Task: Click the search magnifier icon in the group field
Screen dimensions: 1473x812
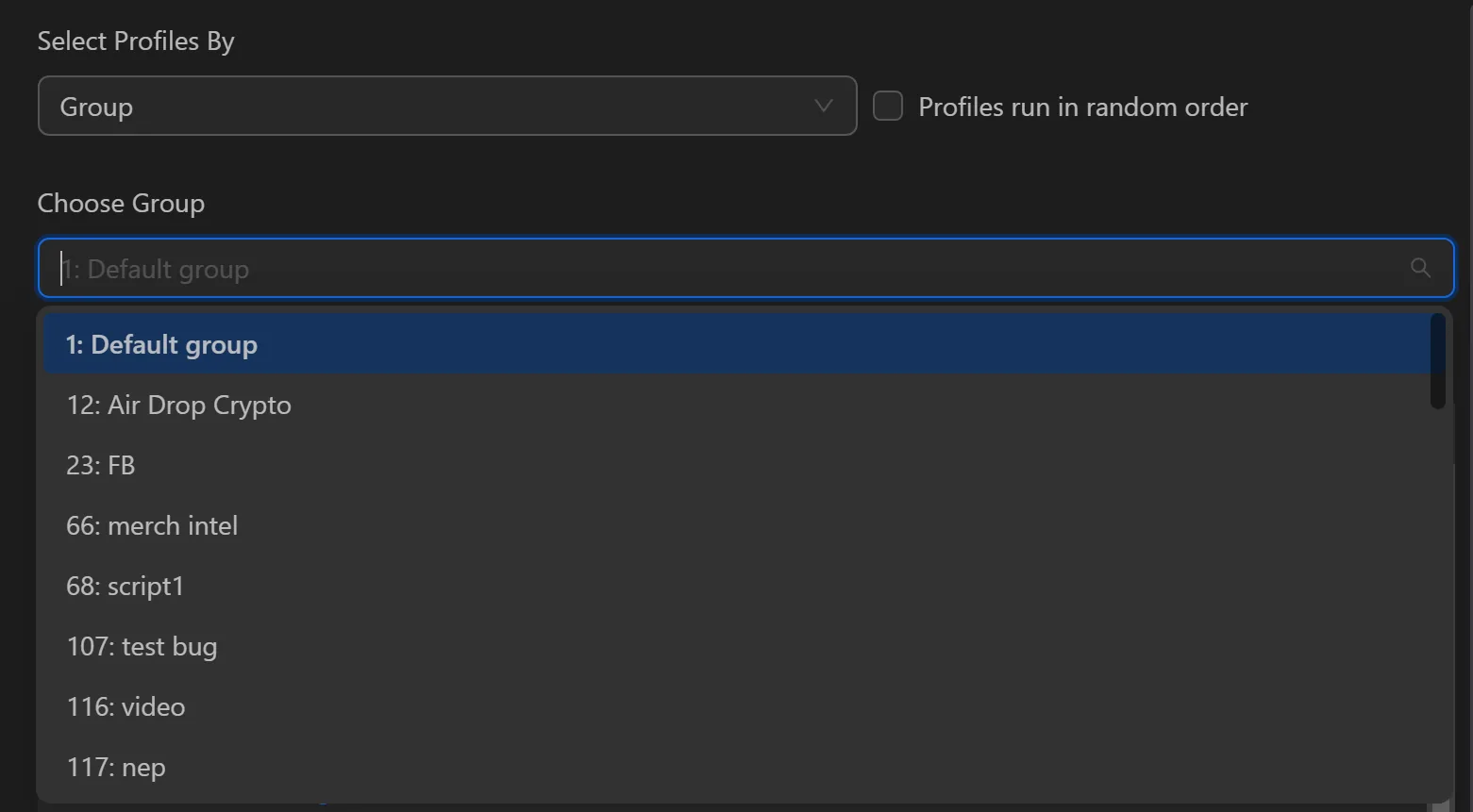Action: click(1420, 268)
